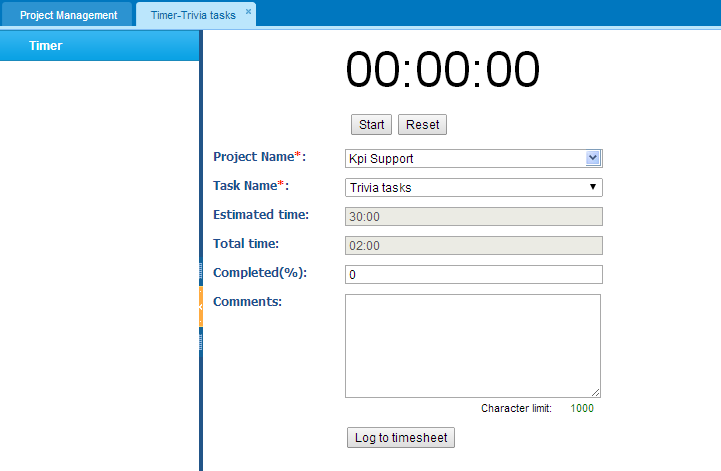Click the Comments label

[247, 301]
